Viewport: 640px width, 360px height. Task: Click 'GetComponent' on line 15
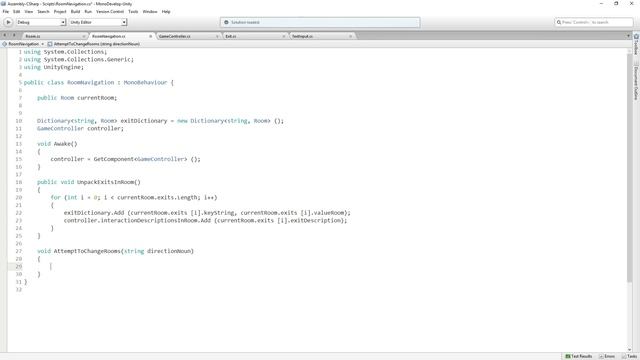[x=113, y=159]
